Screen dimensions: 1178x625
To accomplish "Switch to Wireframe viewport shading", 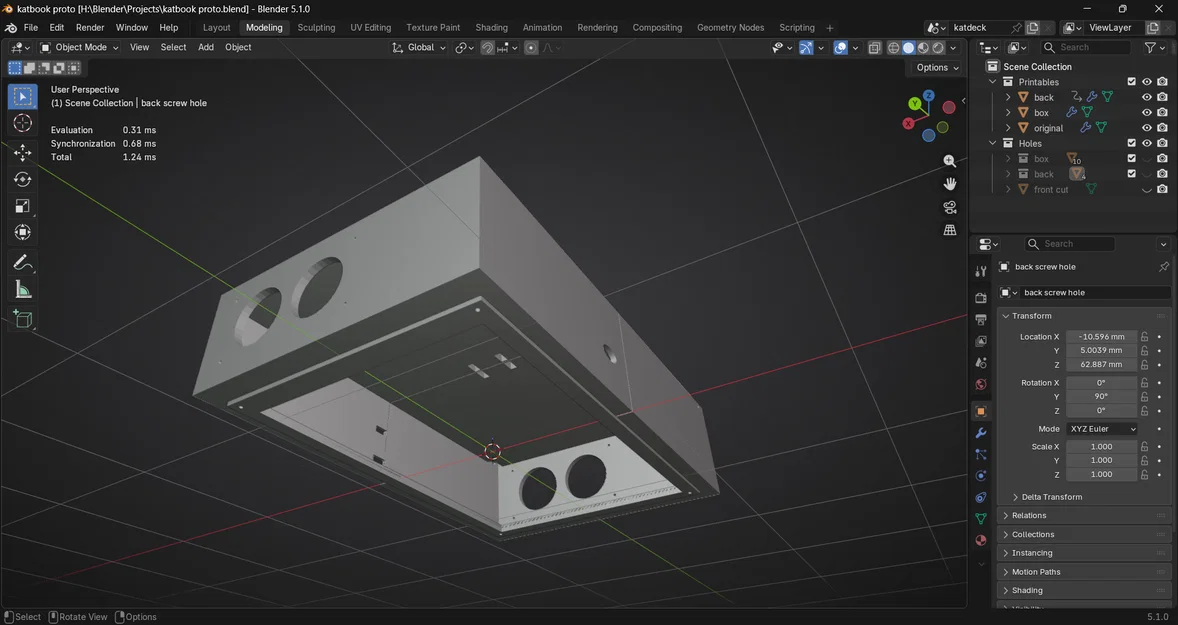I will click(893, 47).
